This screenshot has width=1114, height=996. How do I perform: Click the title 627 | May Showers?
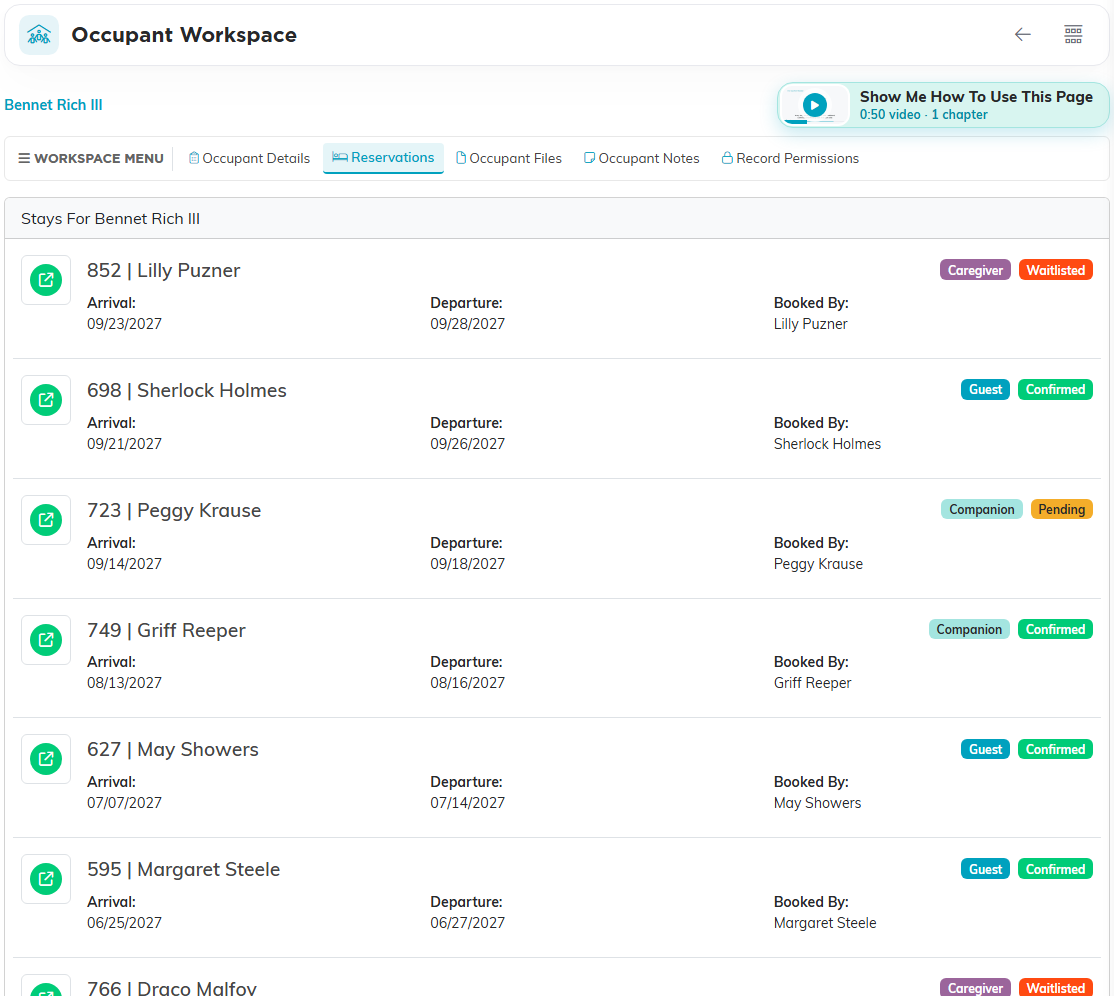coord(173,749)
